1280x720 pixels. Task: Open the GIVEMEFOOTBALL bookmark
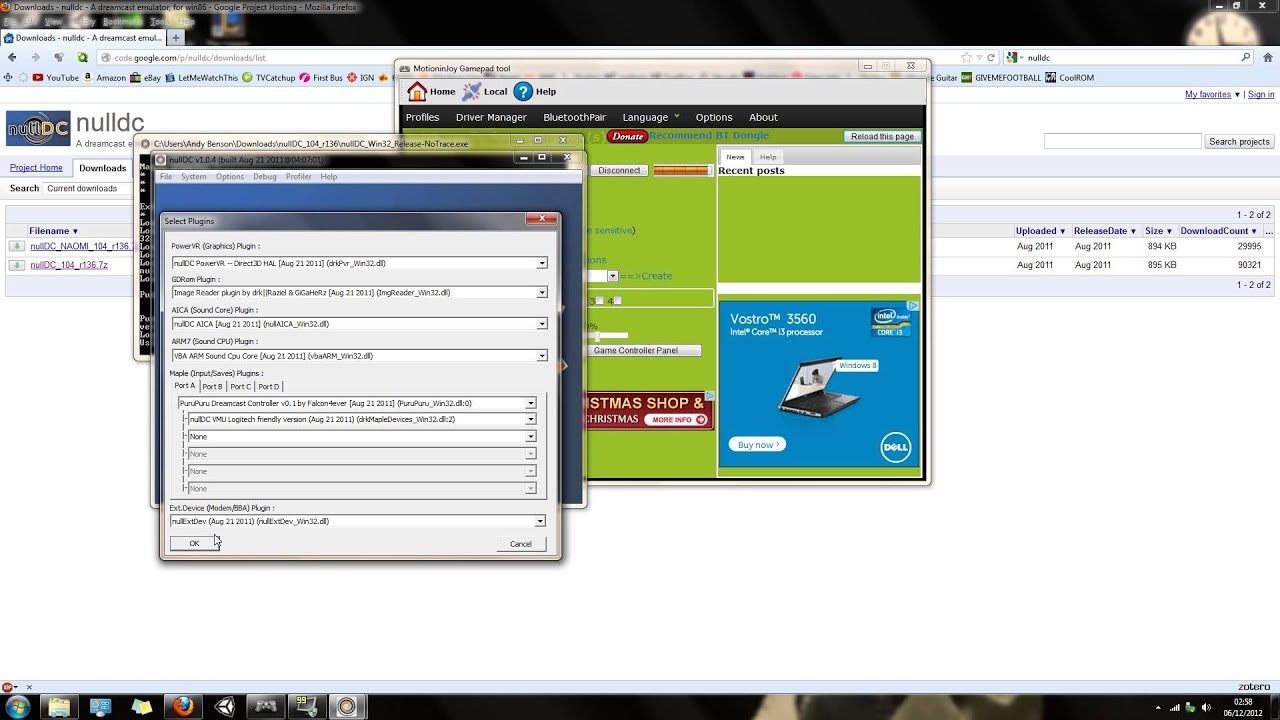(x=1002, y=78)
